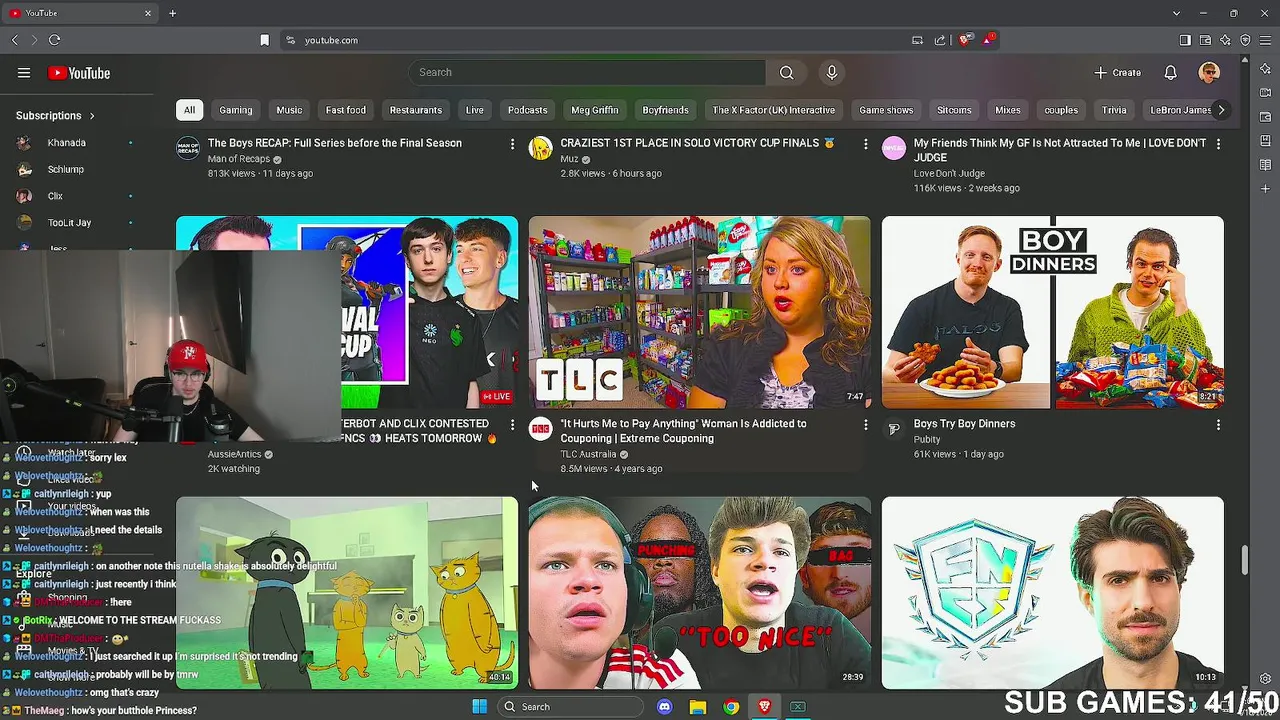The height and width of the screenshot is (720, 1280).
Task: Start voice search with the microphone
Action: [831, 72]
